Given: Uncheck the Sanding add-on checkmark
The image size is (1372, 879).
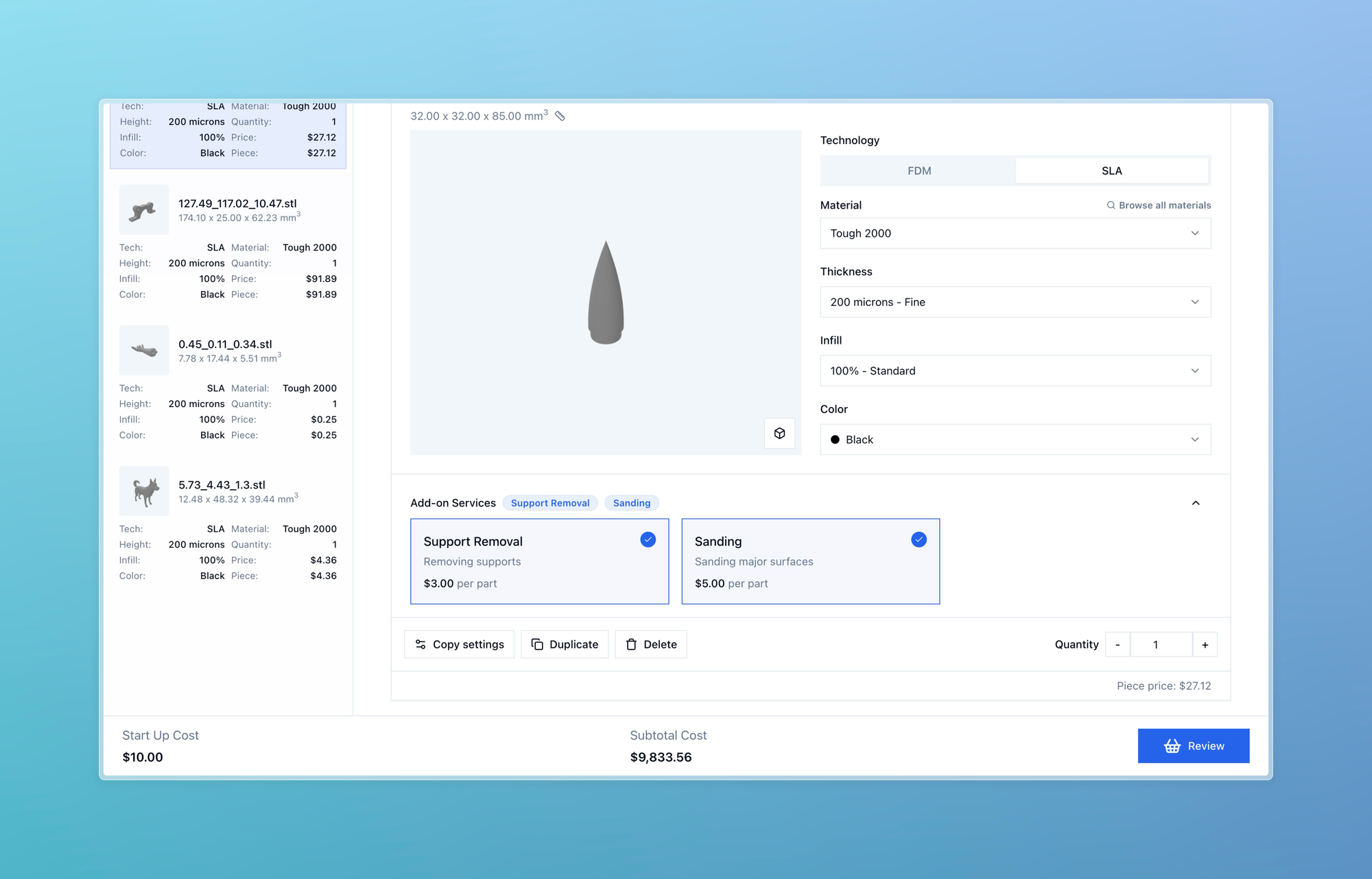Looking at the screenshot, I should 919,540.
